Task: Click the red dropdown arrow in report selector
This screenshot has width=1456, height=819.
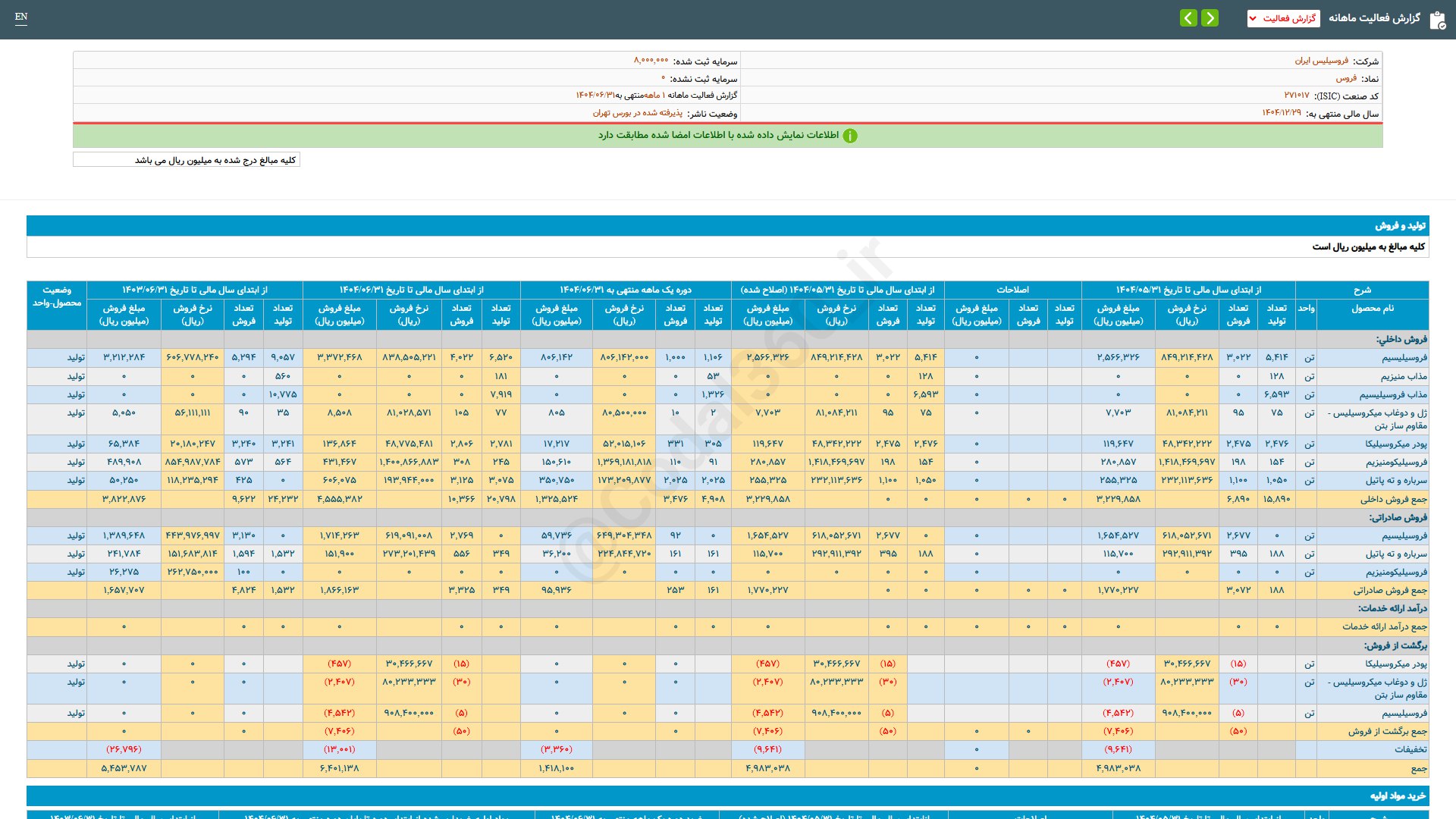Action: (1253, 18)
